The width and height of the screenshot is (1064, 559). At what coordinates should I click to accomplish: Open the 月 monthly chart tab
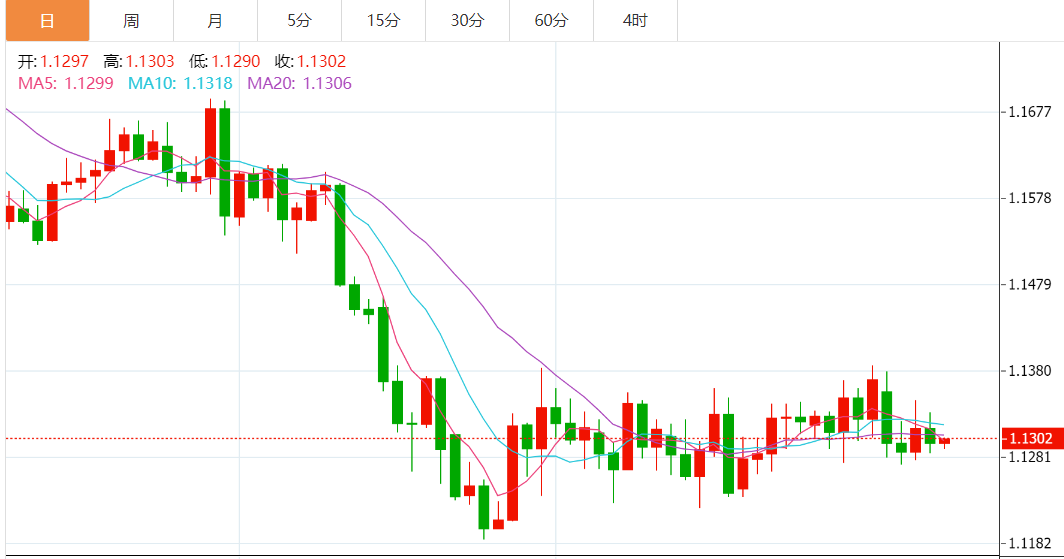pyautogui.click(x=215, y=20)
